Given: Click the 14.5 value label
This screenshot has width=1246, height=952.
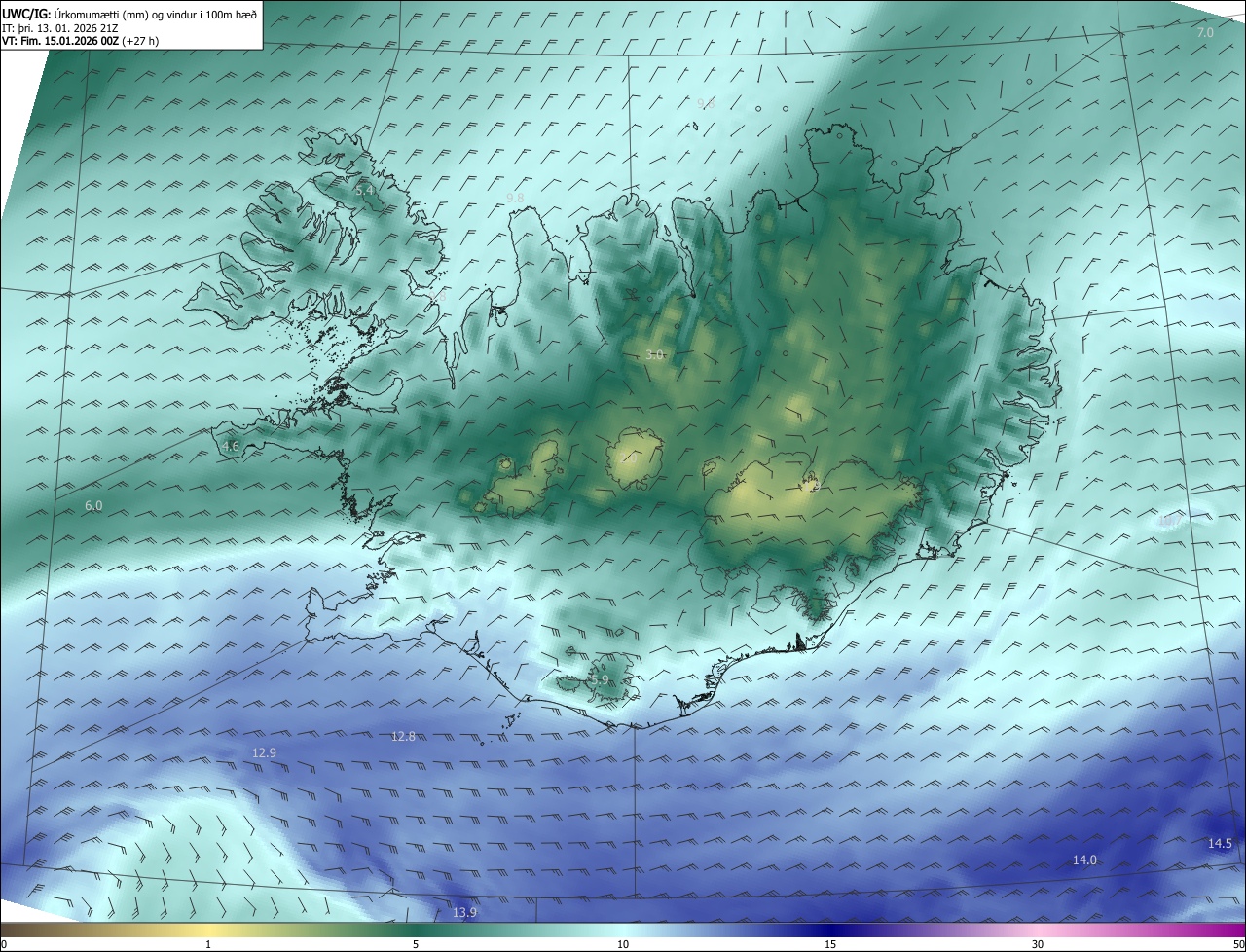Looking at the screenshot, I should 1220,844.
